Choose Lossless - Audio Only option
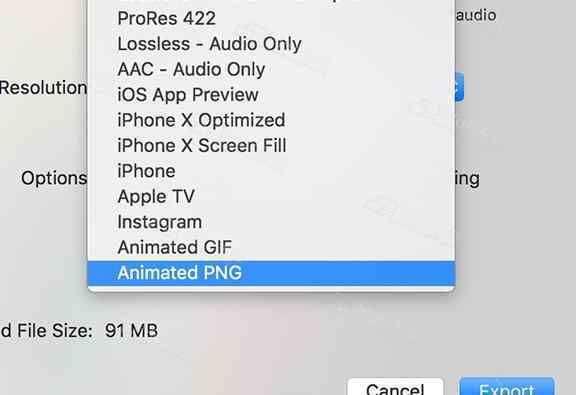This screenshot has height=395, width=576. (x=271, y=44)
